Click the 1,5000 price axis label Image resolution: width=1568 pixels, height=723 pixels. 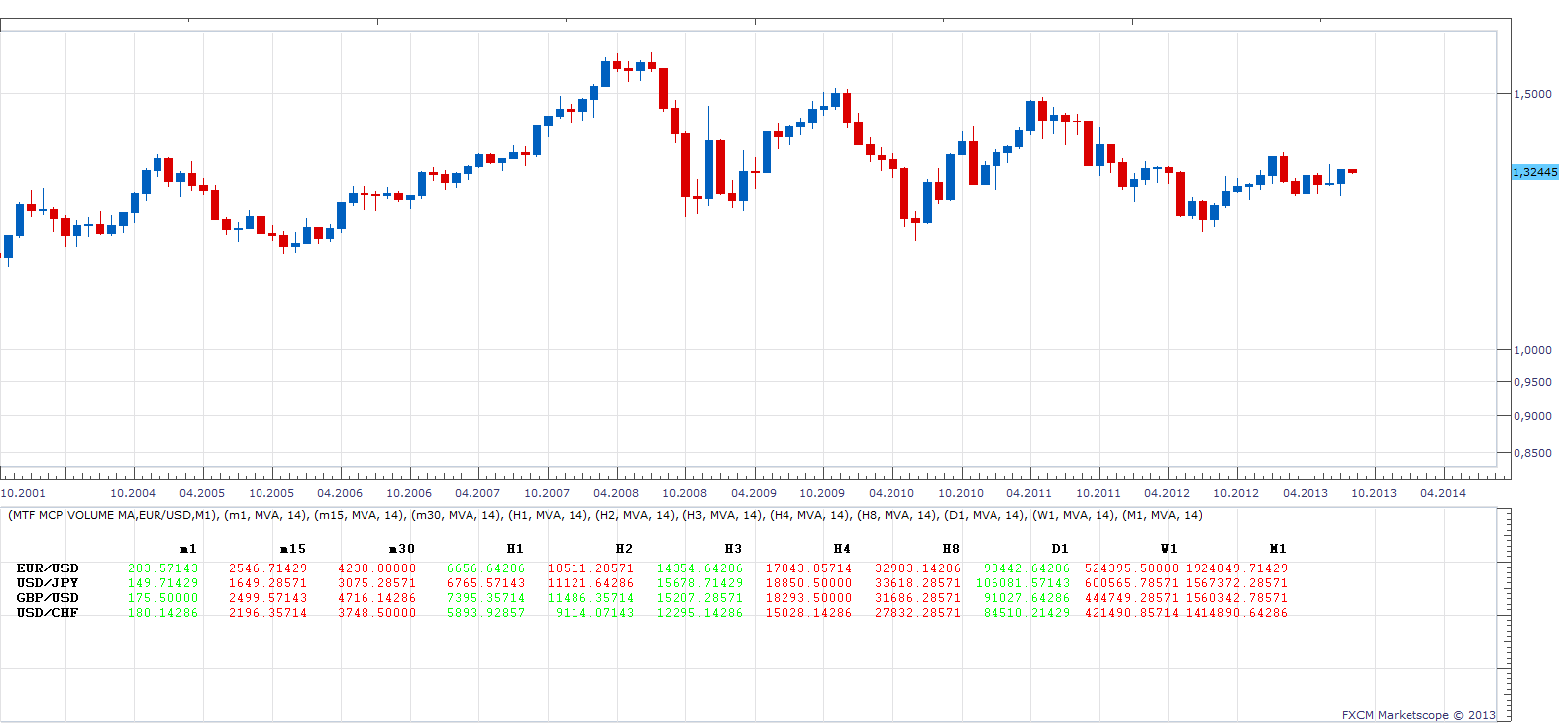(x=1533, y=94)
